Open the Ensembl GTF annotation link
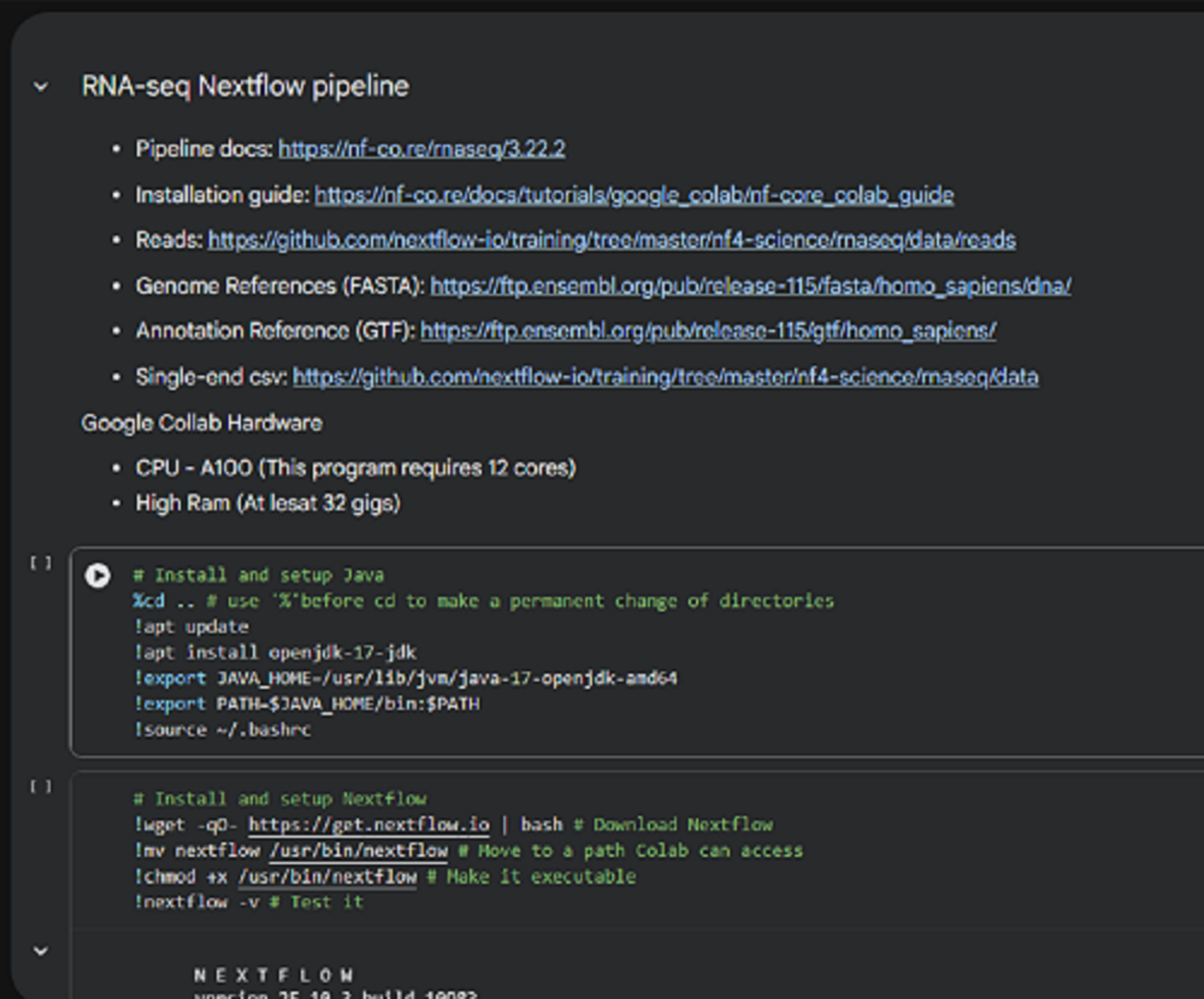Image resolution: width=1204 pixels, height=999 pixels. pos(708,331)
